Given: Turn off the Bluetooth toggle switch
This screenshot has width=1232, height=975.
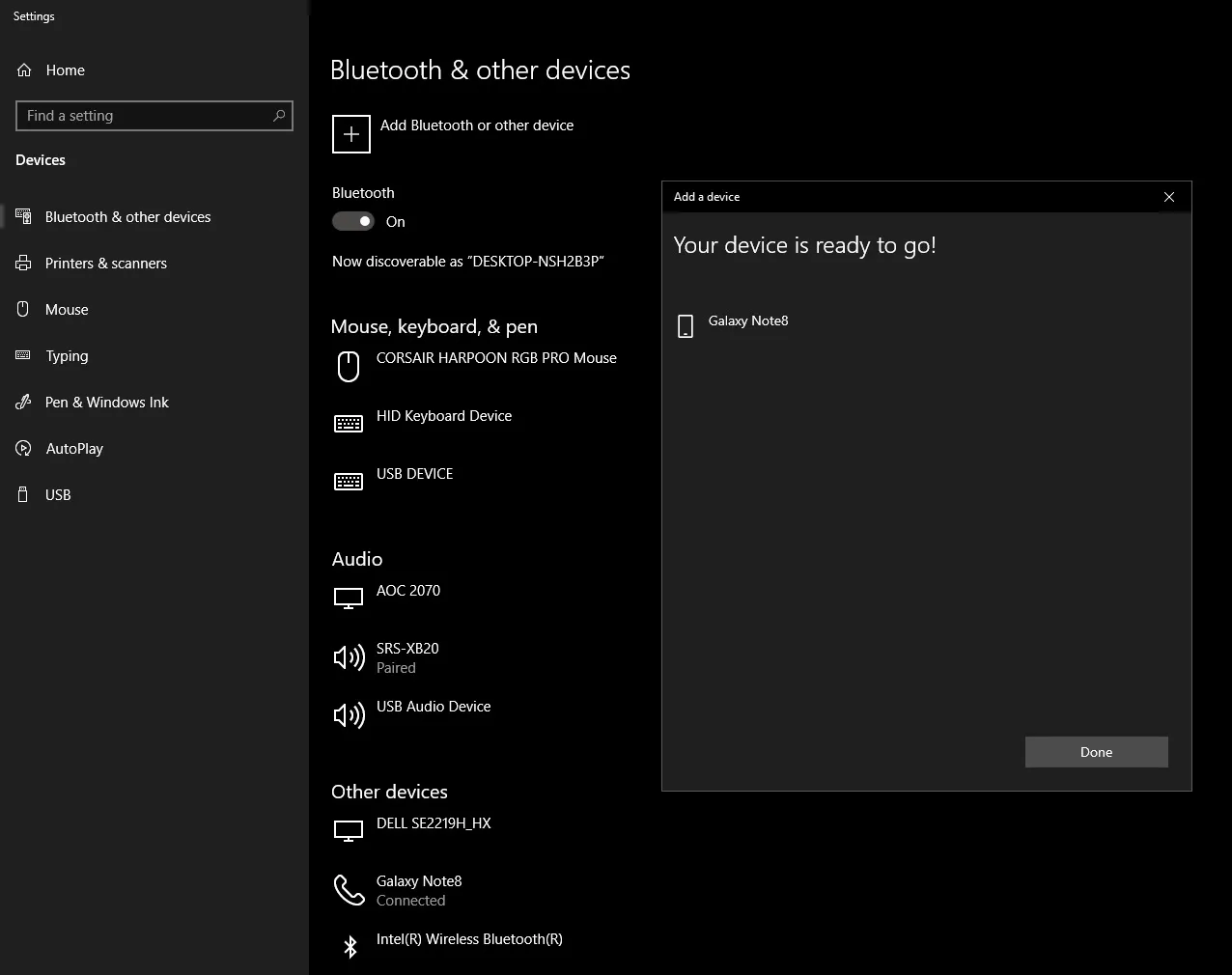Looking at the screenshot, I should (x=353, y=222).
